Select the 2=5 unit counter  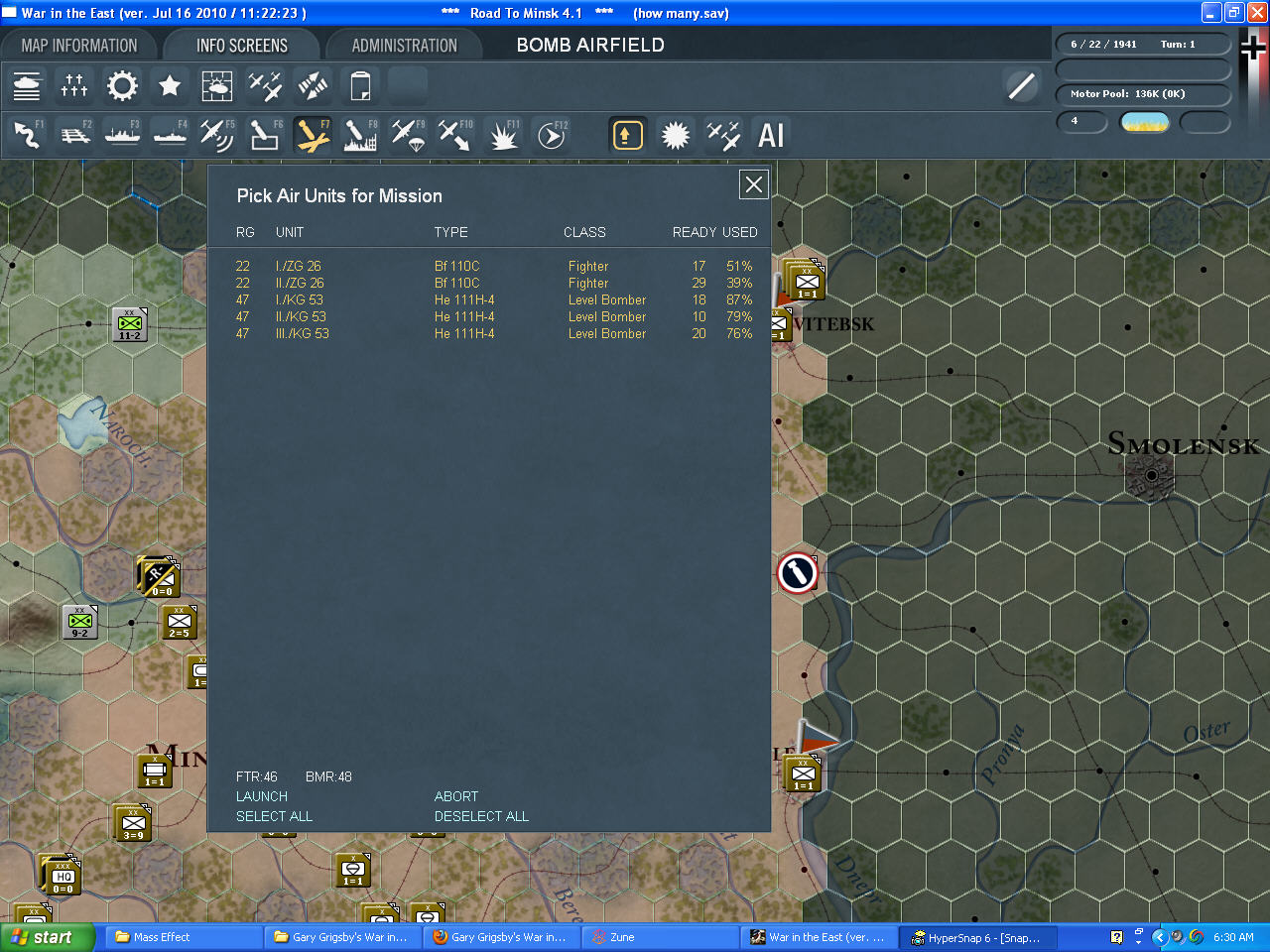(180, 622)
